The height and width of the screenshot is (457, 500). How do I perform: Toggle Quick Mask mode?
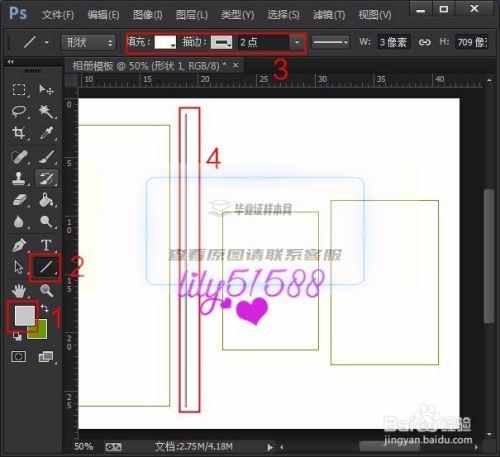(x=18, y=357)
